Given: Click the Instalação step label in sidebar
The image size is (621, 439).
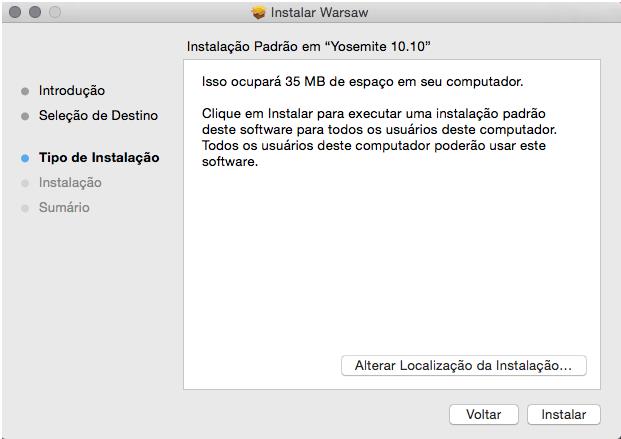Looking at the screenshot, I should pos(70,183).
